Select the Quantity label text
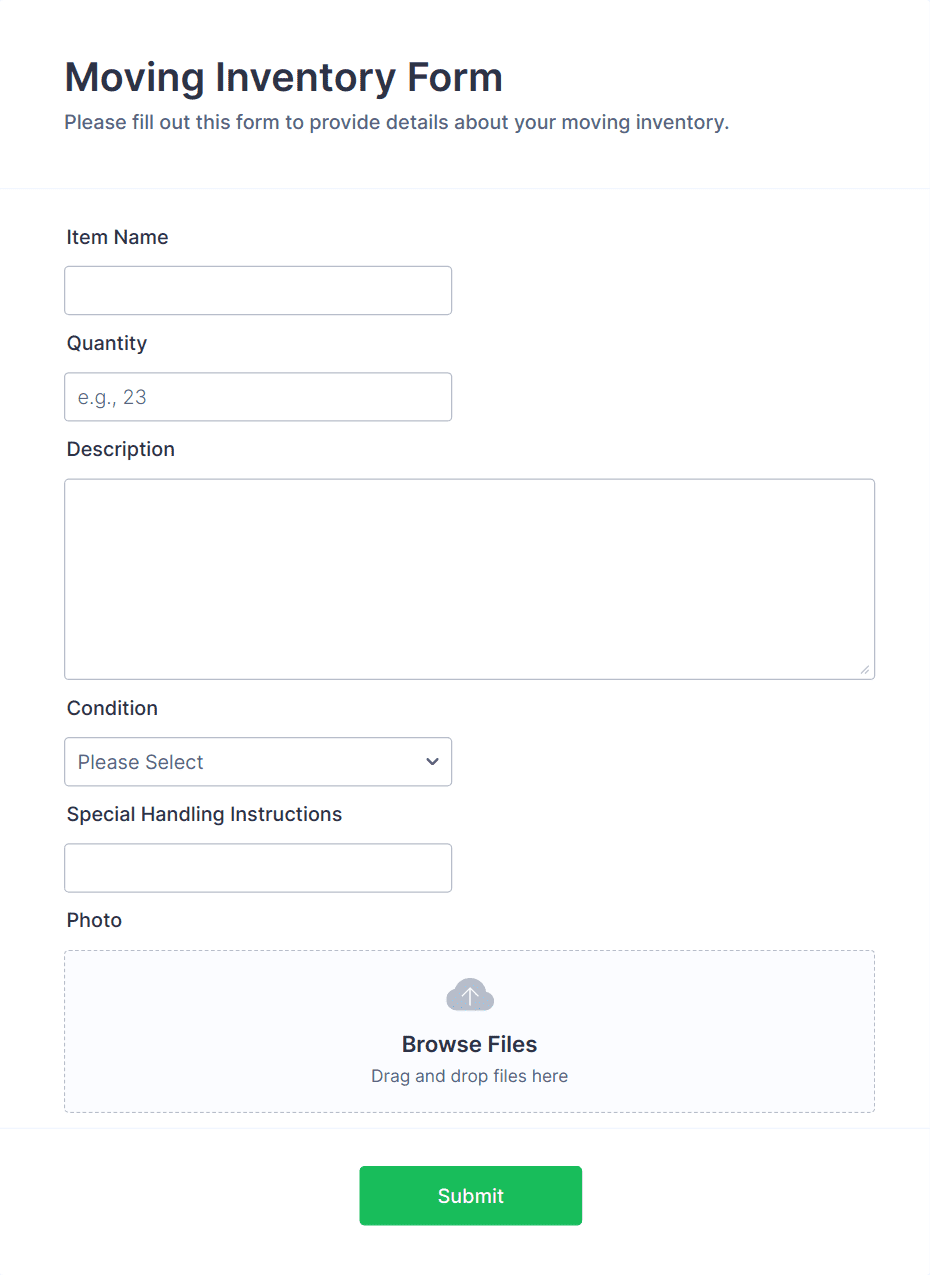This screenshot has width=930, height=1275. click(106, 343)
